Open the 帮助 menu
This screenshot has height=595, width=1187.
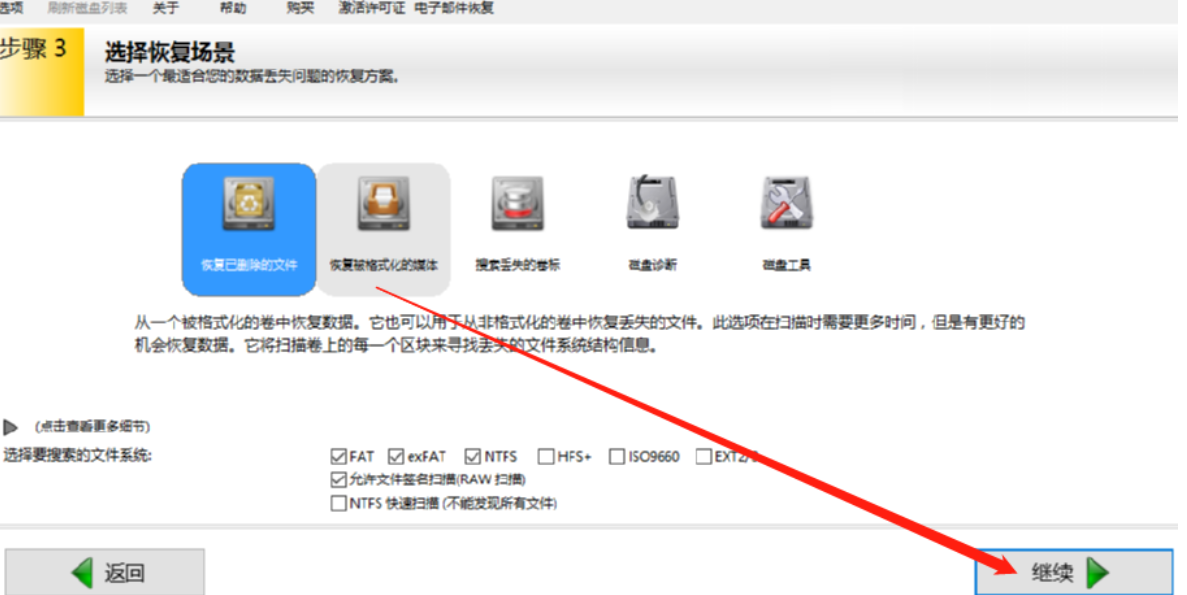click(233, 8)
